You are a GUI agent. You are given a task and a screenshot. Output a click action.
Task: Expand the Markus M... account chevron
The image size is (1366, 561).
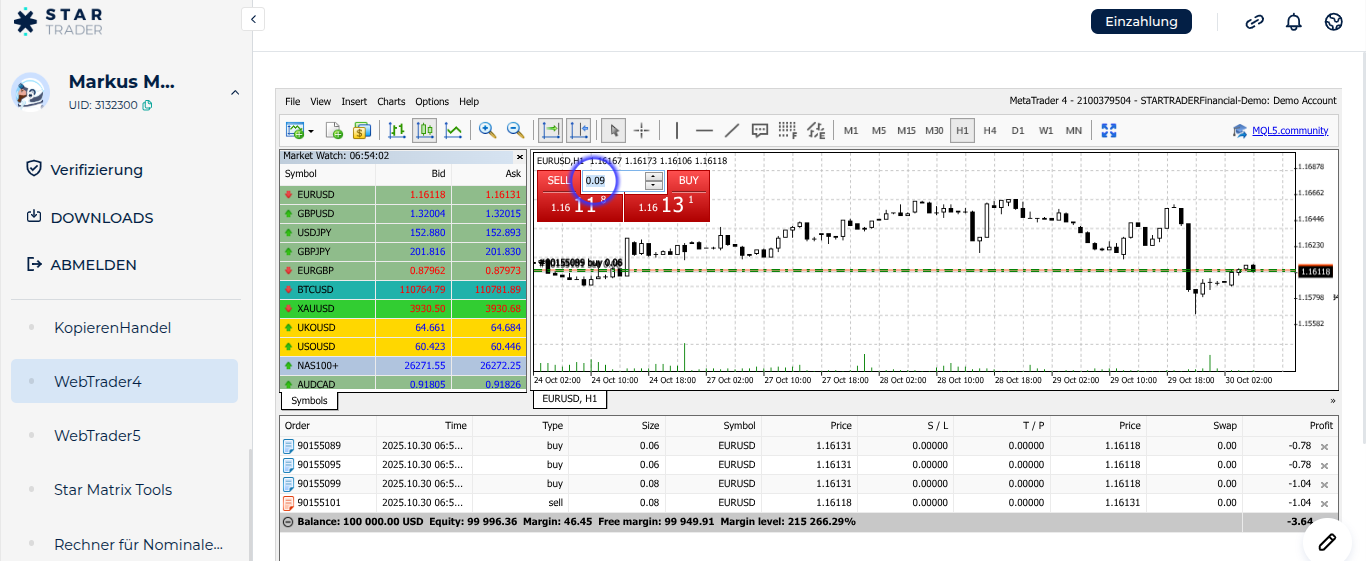tap(235, 92)
